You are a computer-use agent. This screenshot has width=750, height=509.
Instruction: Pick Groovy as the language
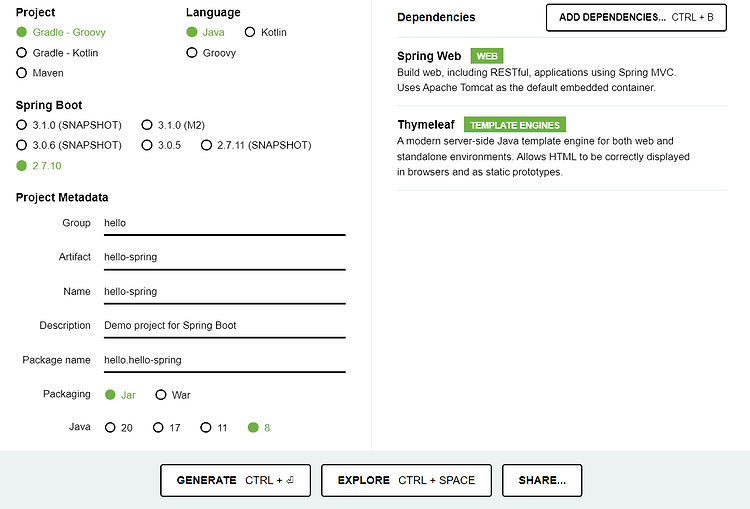tap(192, 53)
